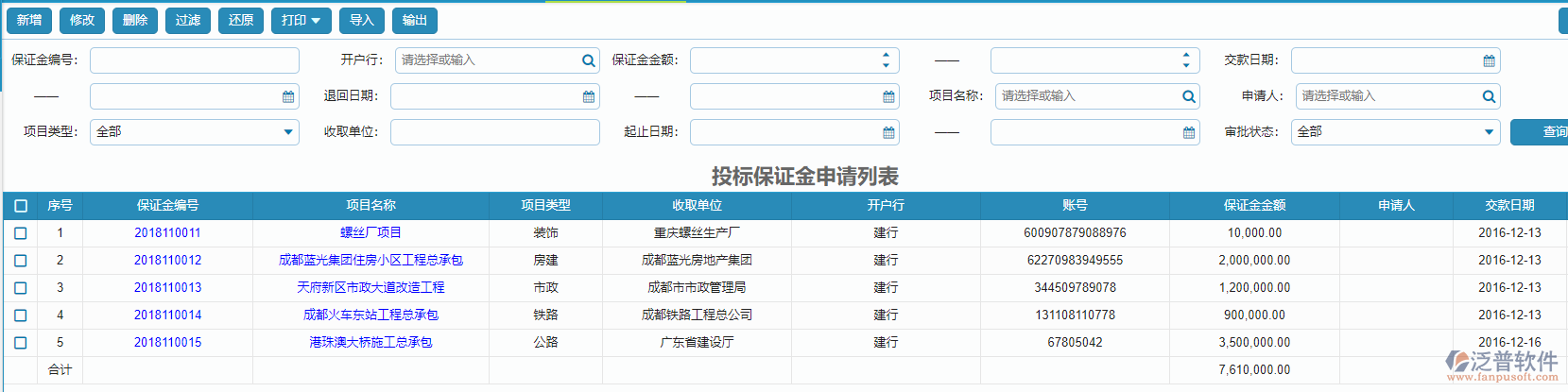Open calendar for 起止日期 end field
The height and width of the screenshot is (392, 1568).
coord(1188,132)
